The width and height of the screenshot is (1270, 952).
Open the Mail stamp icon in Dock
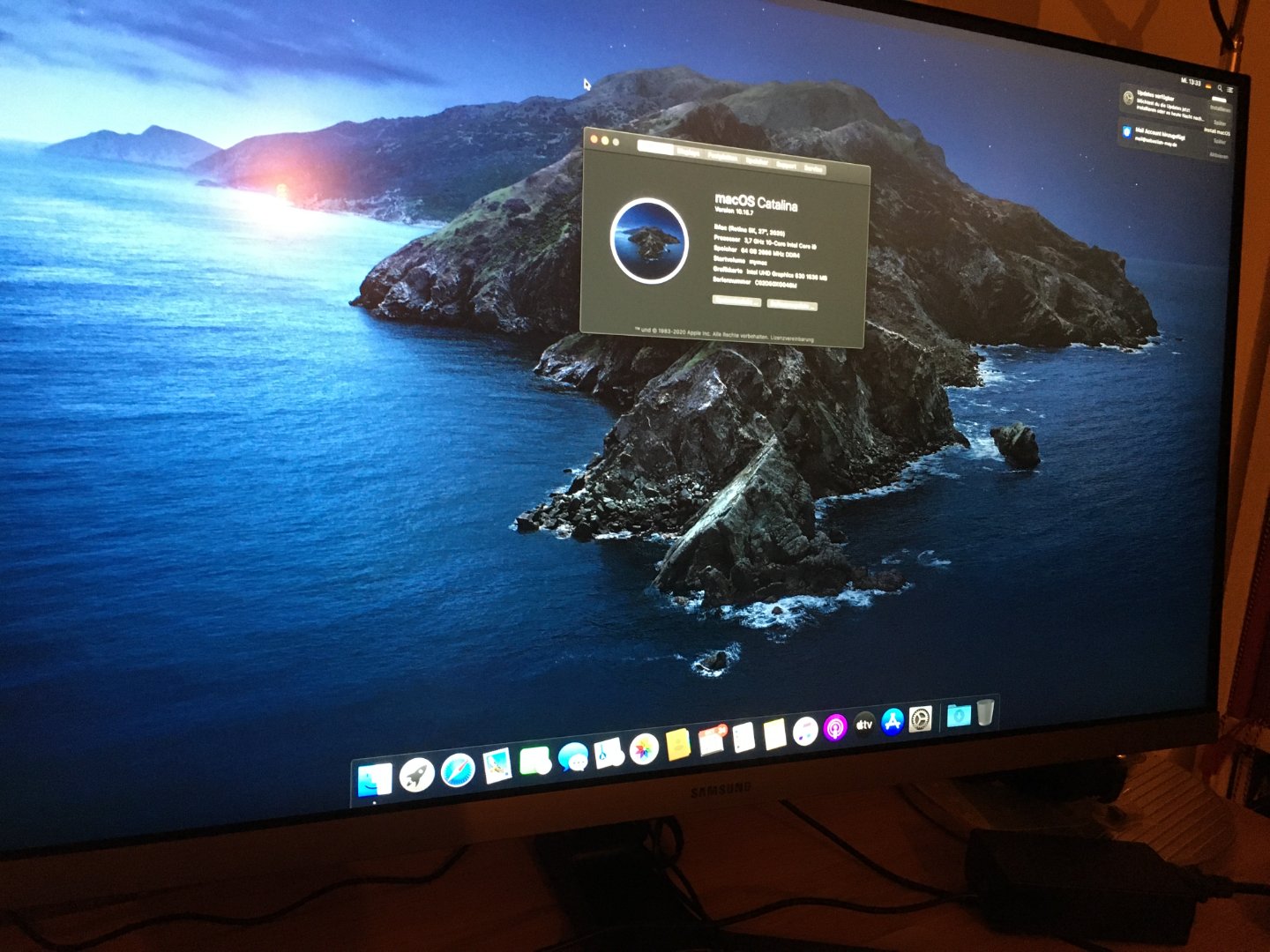497,766
